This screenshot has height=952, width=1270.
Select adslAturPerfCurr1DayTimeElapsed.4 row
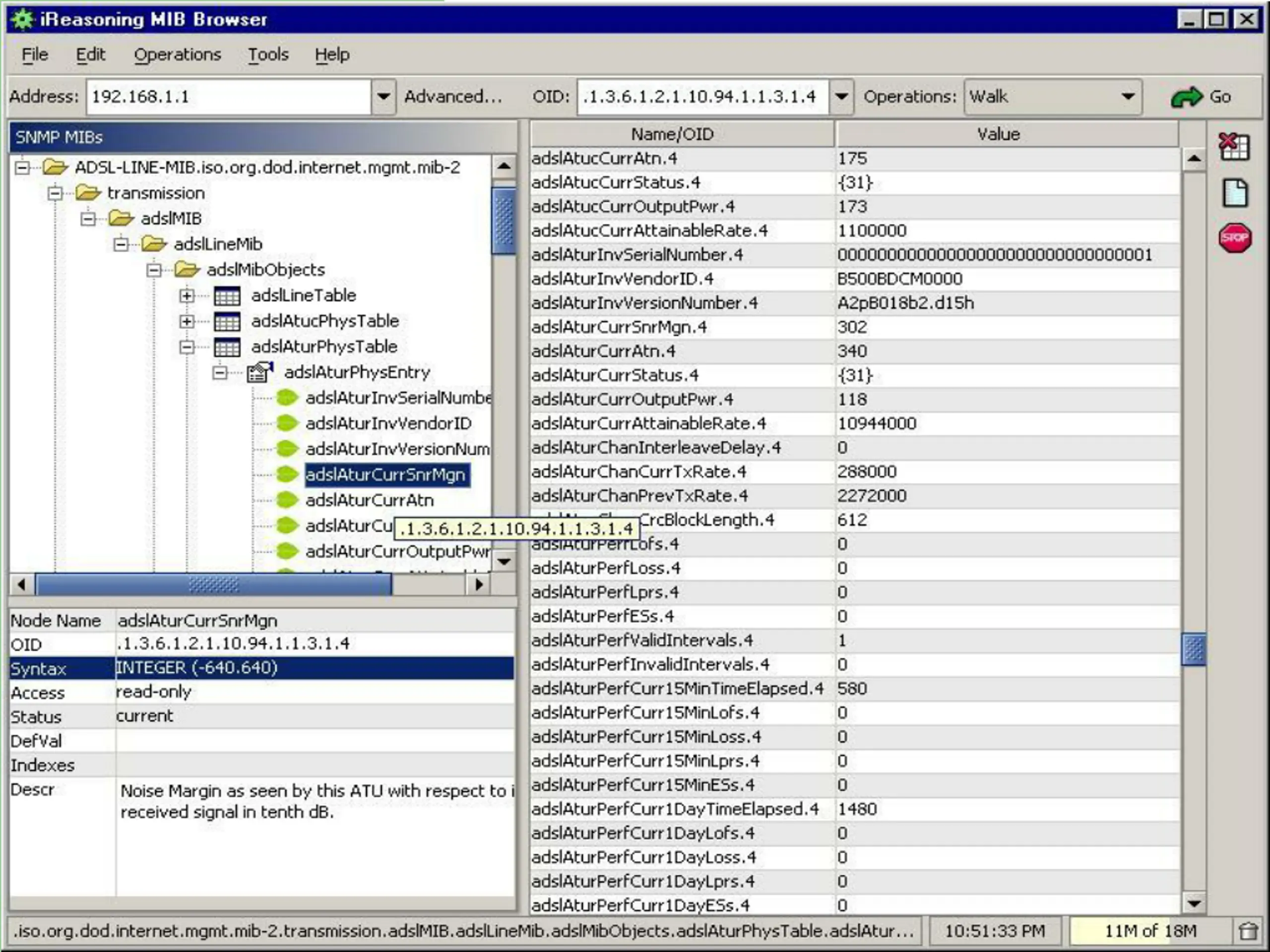[855, 809]
